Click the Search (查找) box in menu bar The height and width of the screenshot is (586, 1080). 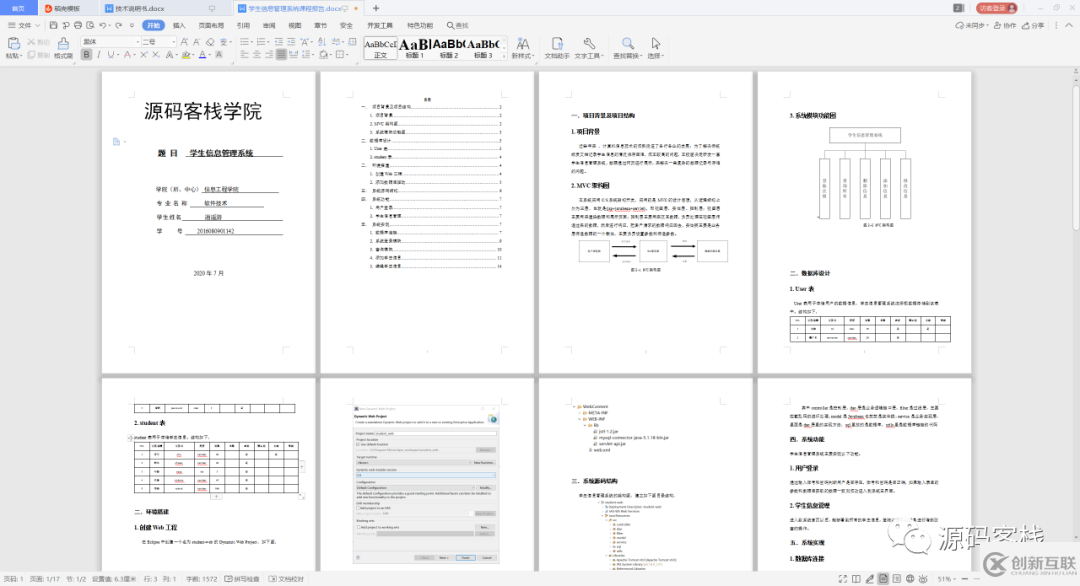click(x=458, y=25)
